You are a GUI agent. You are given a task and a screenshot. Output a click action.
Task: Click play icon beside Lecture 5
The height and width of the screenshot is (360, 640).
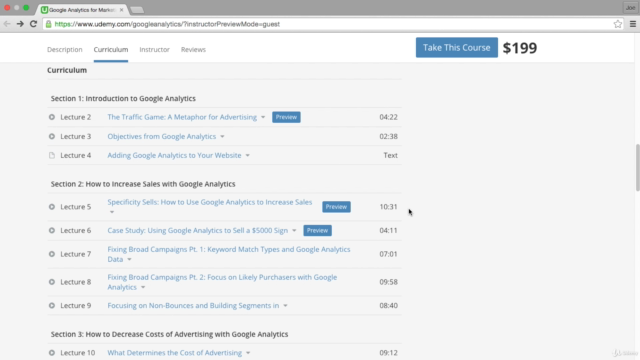coord(52,207)
